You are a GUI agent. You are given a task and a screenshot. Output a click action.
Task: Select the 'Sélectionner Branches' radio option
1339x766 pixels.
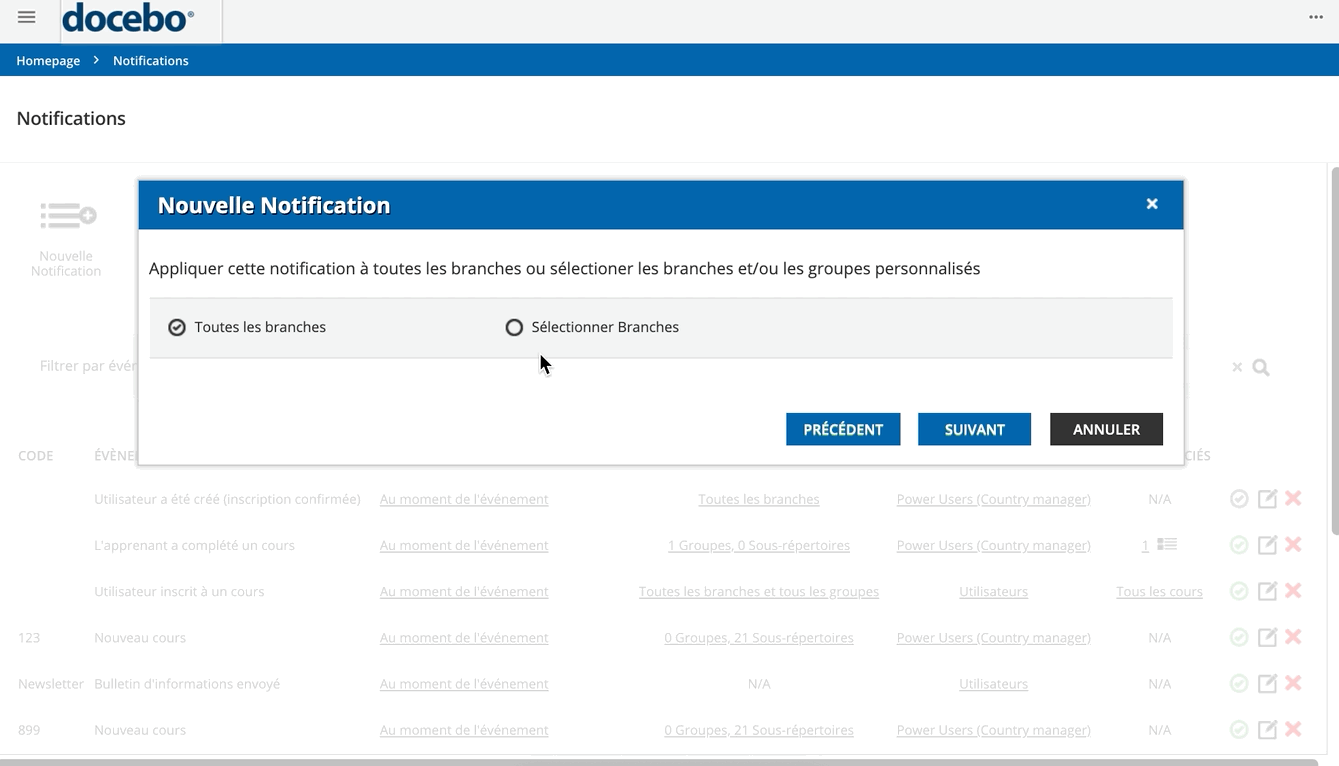click(514, 328)
